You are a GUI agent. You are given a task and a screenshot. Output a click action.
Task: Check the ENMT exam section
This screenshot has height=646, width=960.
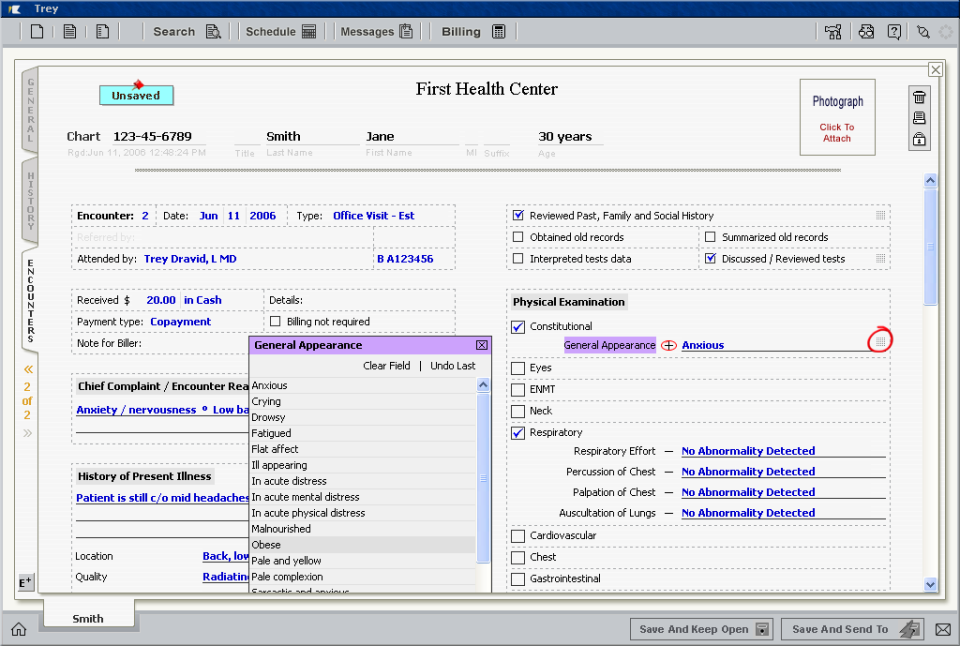518,389
